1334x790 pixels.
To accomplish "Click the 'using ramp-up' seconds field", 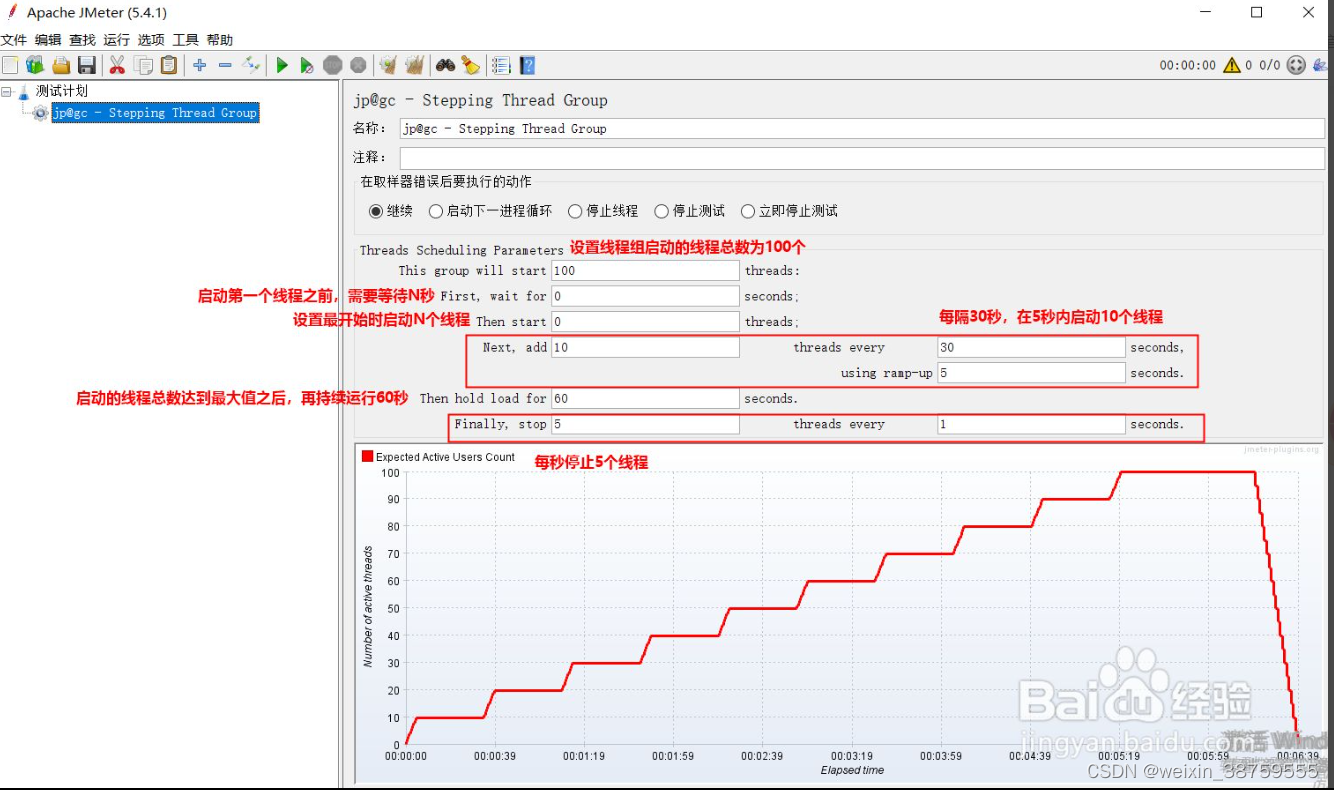I will 1032,373.
